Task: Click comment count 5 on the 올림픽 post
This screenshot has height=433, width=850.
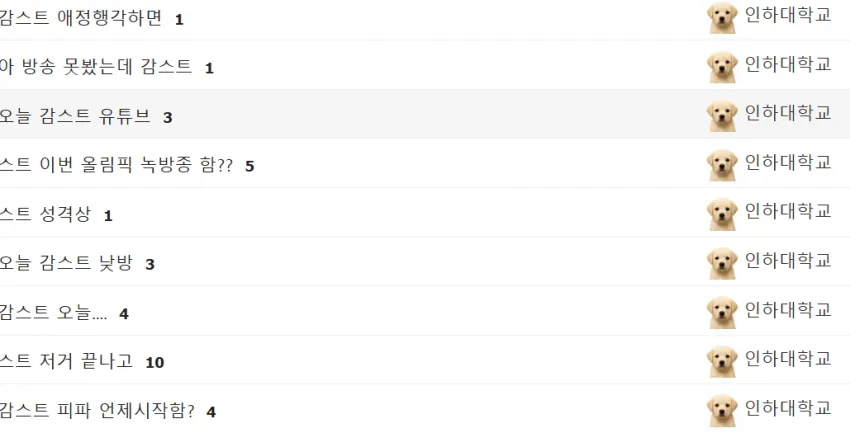Action: click(x=249, y=166)
